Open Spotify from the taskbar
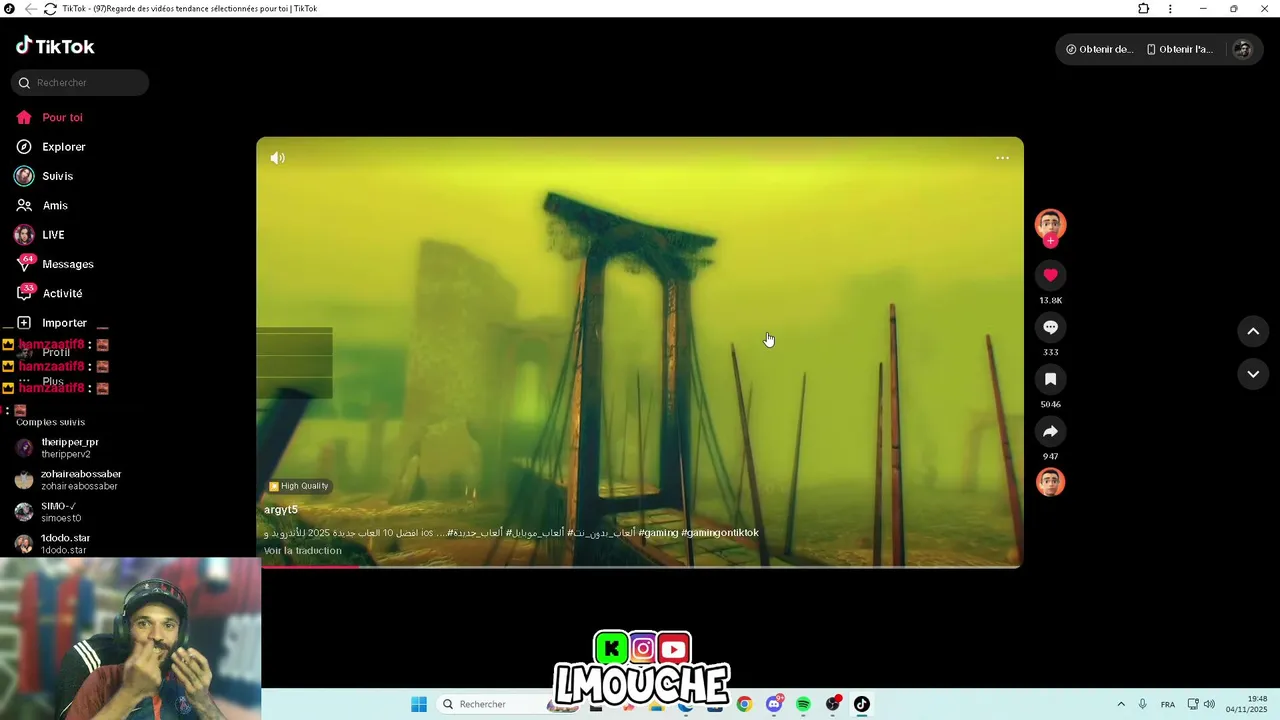The image size is (1280, 720). (x=803, y=704)
